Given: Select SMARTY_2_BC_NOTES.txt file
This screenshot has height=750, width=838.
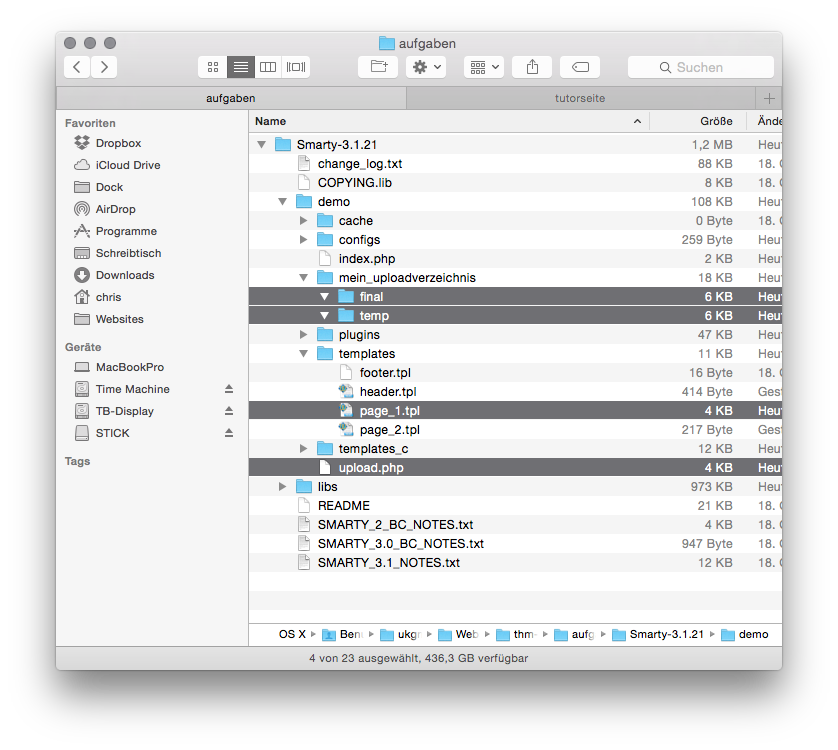Looking at the screenshot, I should point(515,524).
